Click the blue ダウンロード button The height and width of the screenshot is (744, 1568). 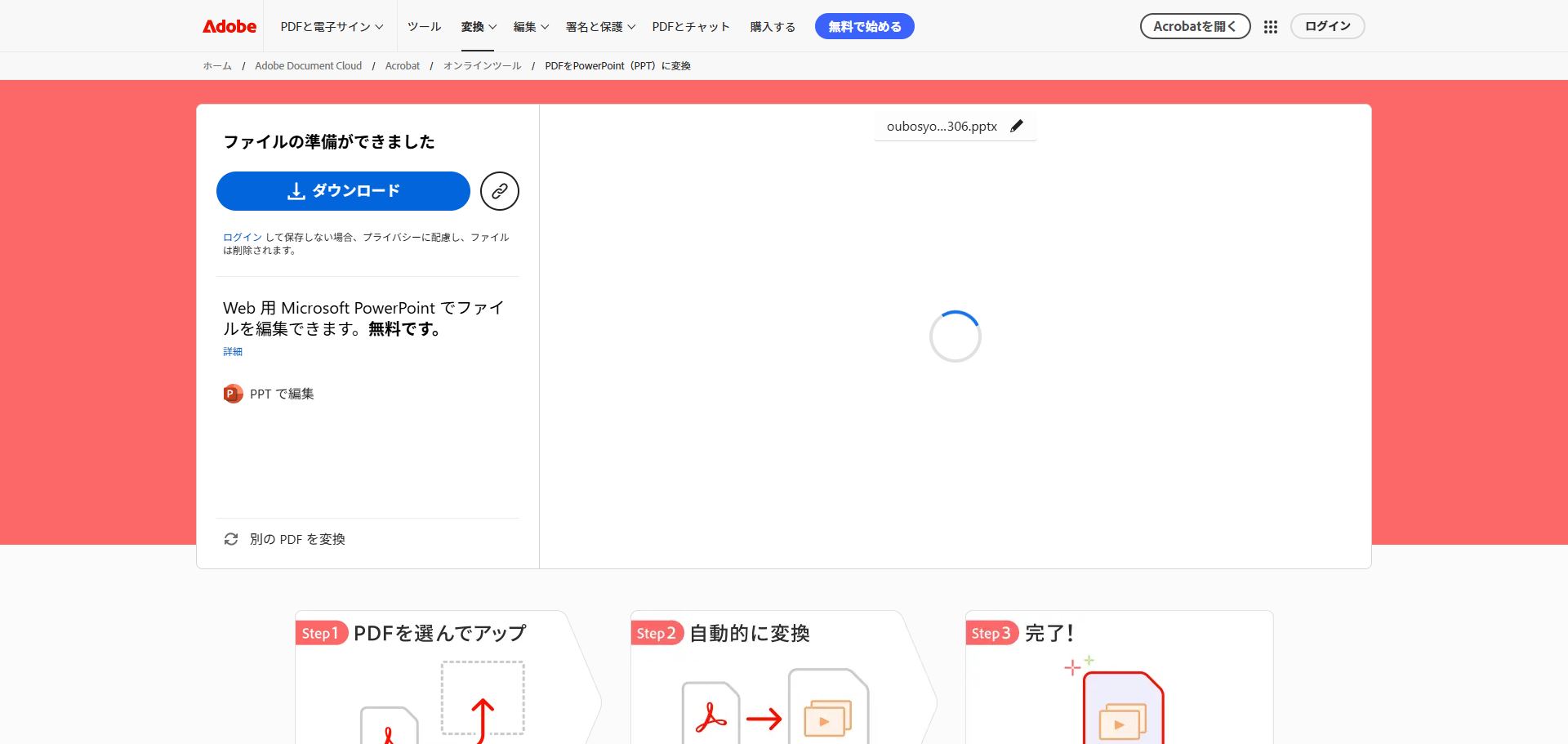pyautogui.click(x=343, y=191)
